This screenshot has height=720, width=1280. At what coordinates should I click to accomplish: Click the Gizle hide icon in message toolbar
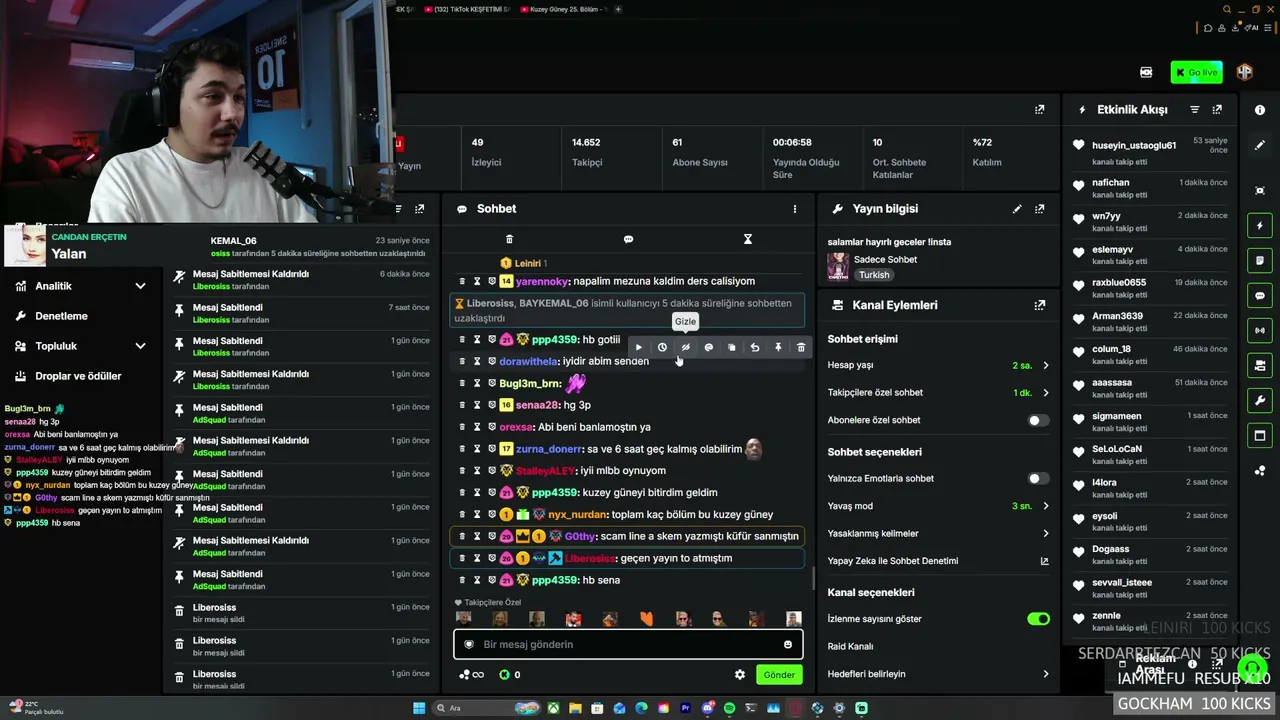pos(685,347)
